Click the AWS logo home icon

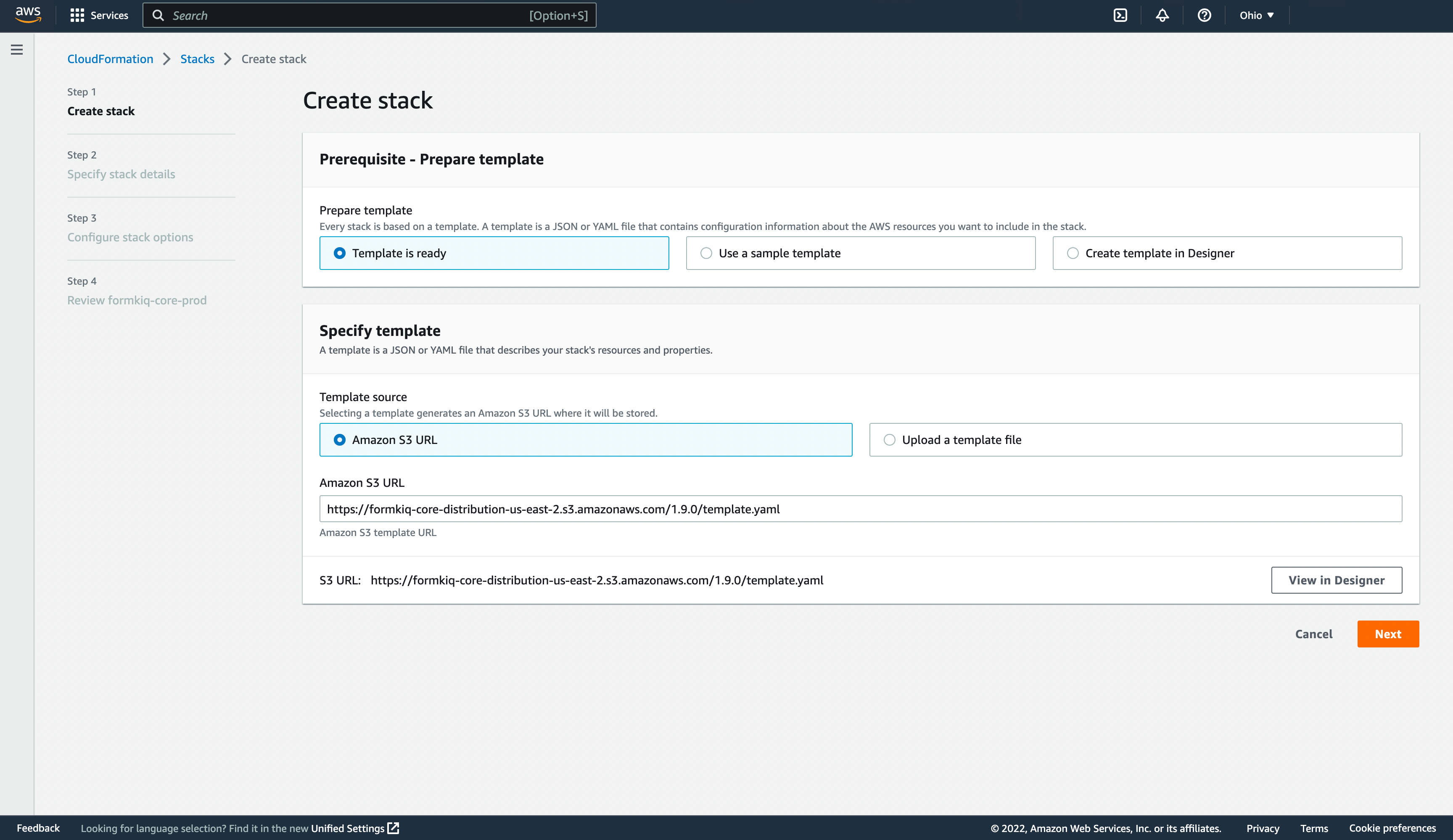(x=28, y=15)
